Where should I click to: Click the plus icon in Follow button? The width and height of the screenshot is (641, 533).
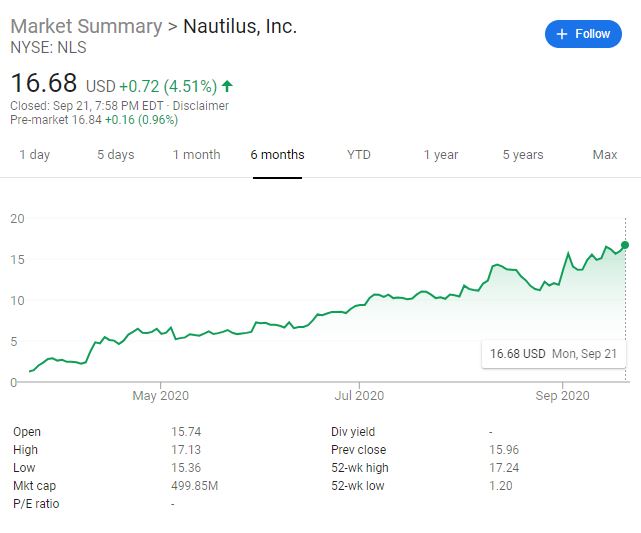point(561,34)
